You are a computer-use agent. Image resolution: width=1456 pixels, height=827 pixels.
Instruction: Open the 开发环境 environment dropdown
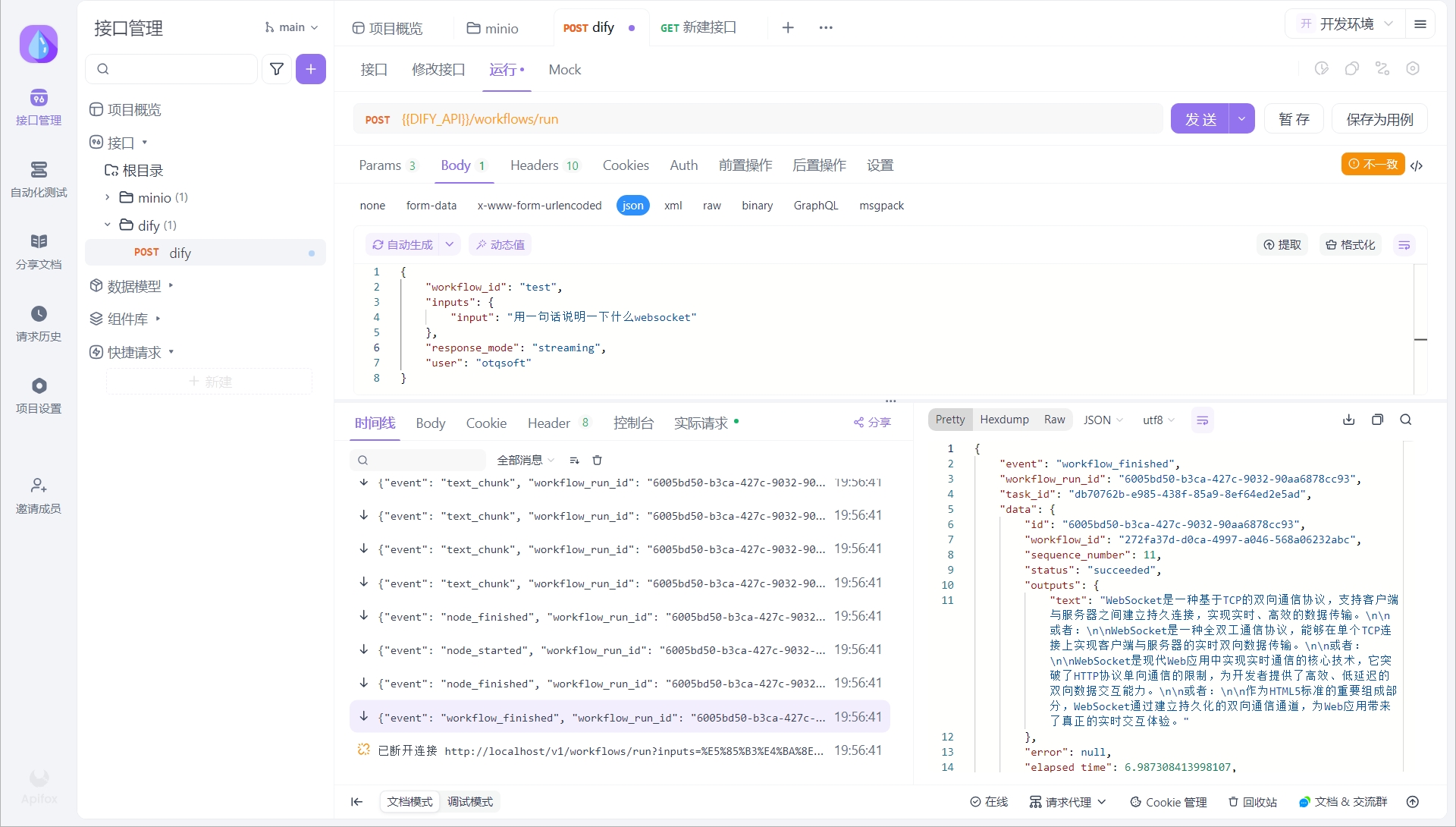tap(1345, 24)
